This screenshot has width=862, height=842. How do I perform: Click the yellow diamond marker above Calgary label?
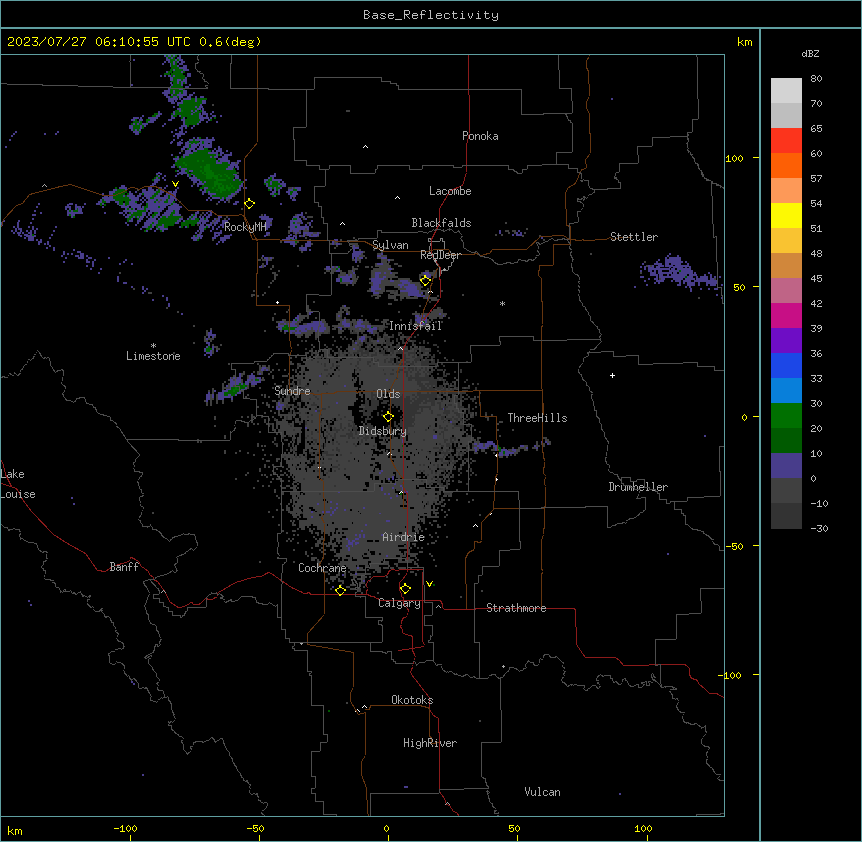405,589
